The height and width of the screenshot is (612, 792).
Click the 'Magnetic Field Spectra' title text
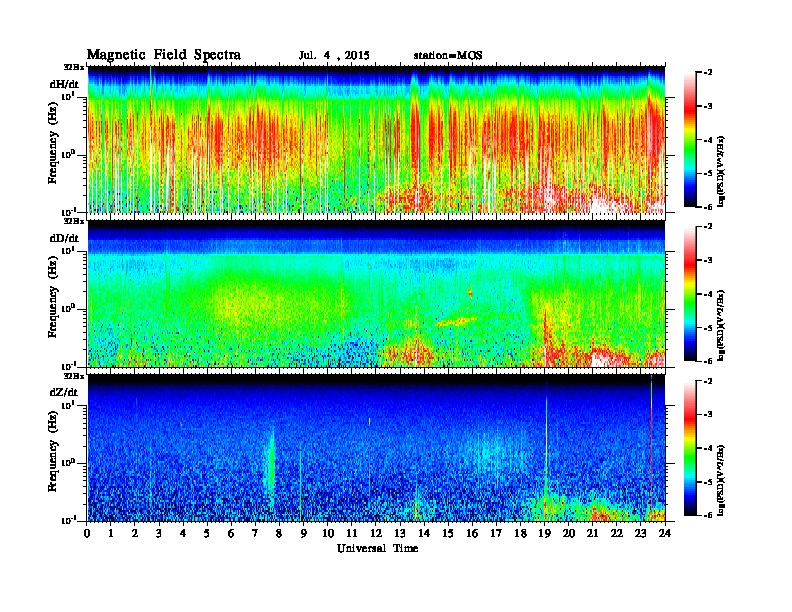pos(164,55)
